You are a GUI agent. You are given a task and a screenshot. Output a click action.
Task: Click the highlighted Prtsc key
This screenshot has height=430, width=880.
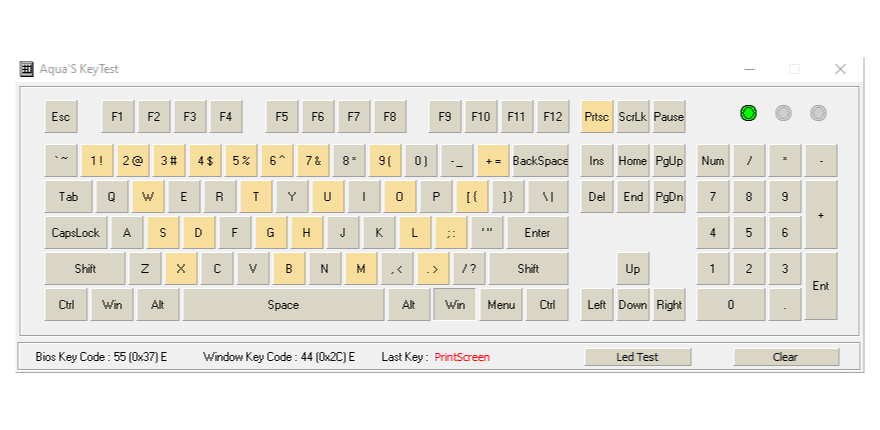(597, 117)
